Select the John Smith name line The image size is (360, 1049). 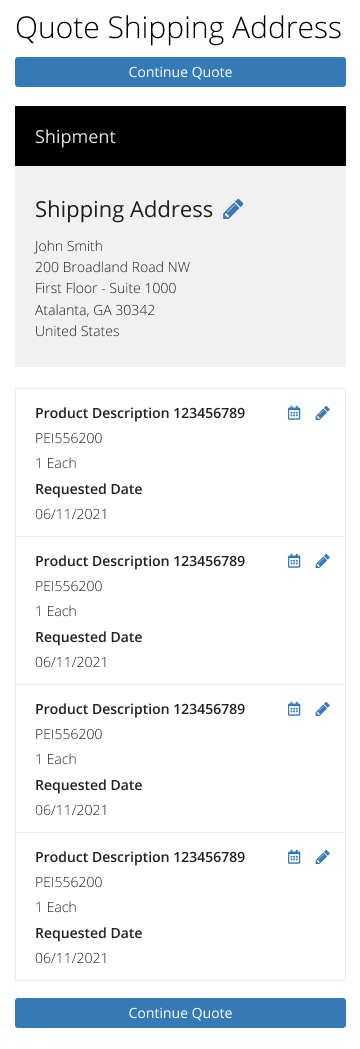coord(69,246)
